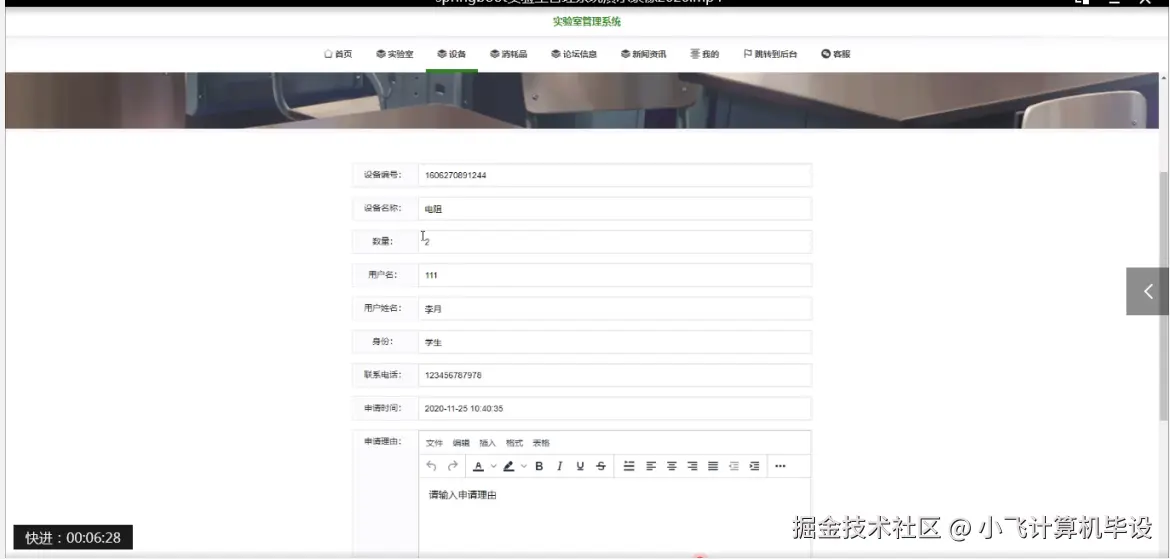
Task: Open the text color dropdown arrow
Action: pyautogui.click(x=493, y=466)
